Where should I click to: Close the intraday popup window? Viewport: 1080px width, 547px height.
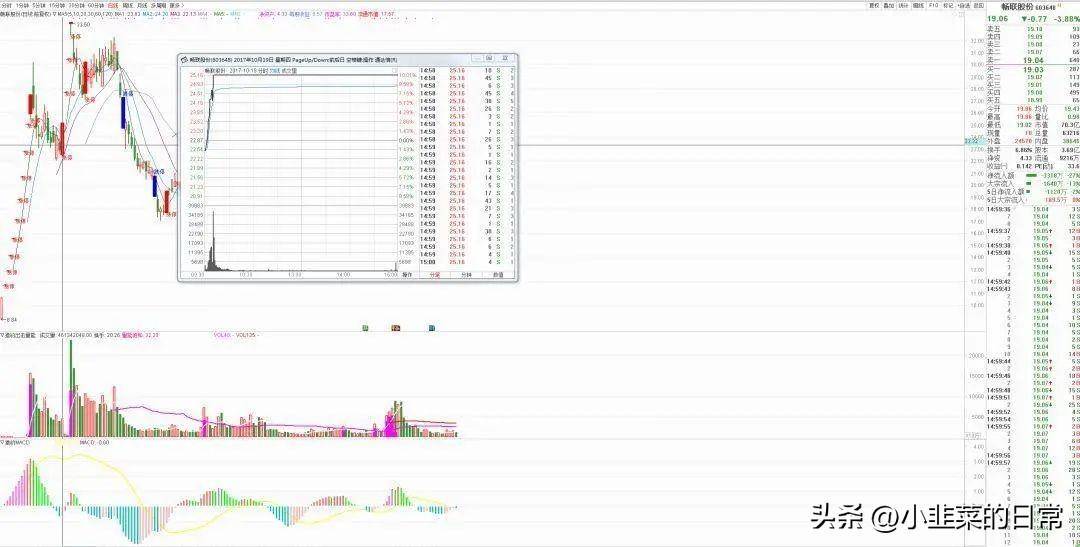pos(505,58)
